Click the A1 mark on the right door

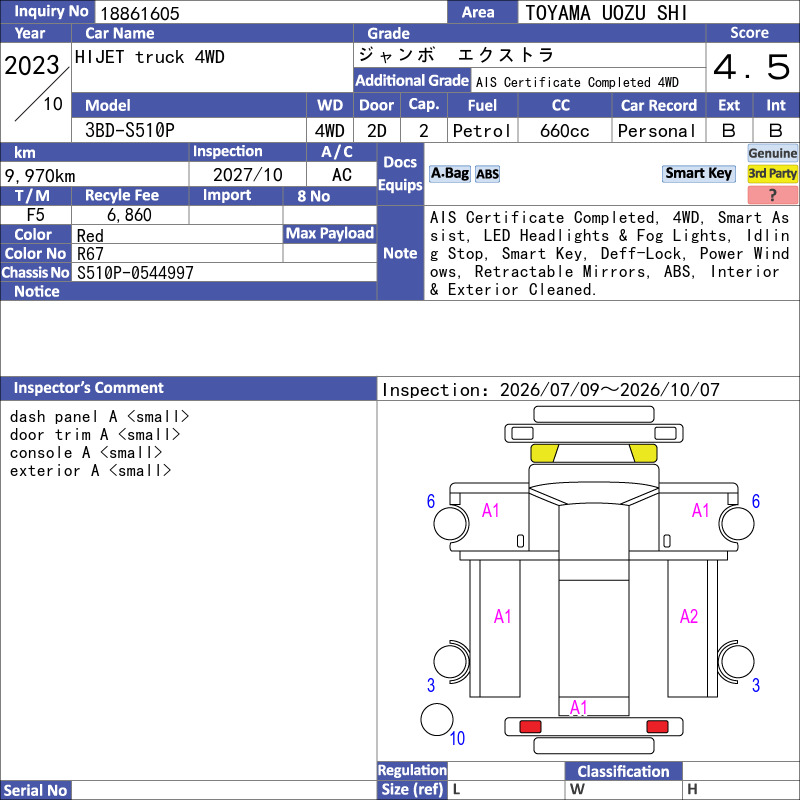click(701, 510)
